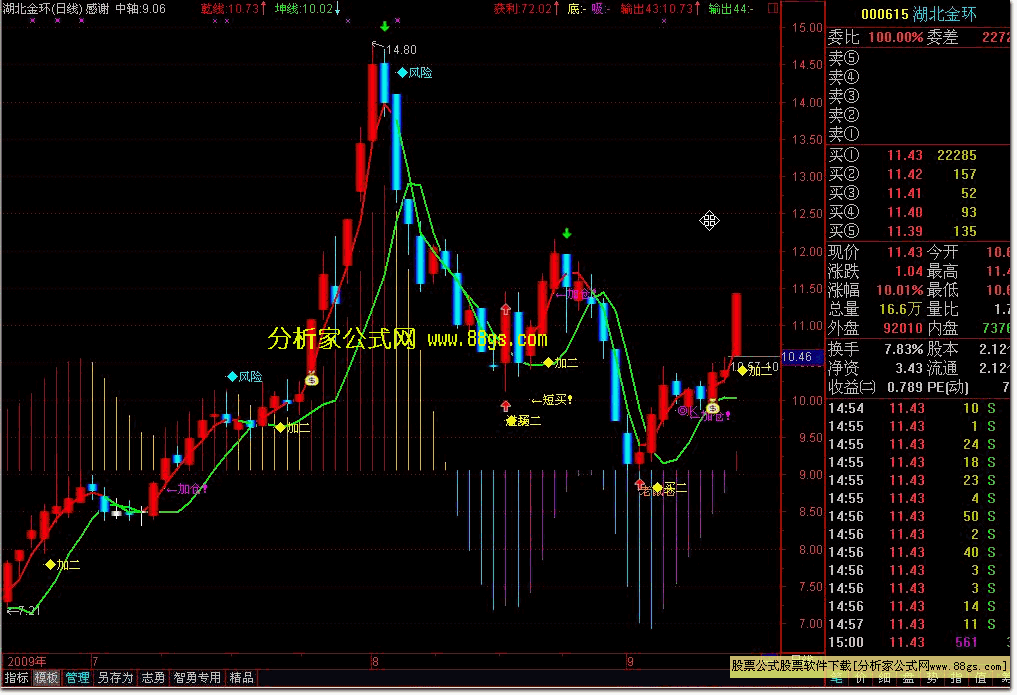The height and width of the screenshot is (695, 1017).
Task: Switch to the 指 tab in the quote panel
Action: (957, 679)
